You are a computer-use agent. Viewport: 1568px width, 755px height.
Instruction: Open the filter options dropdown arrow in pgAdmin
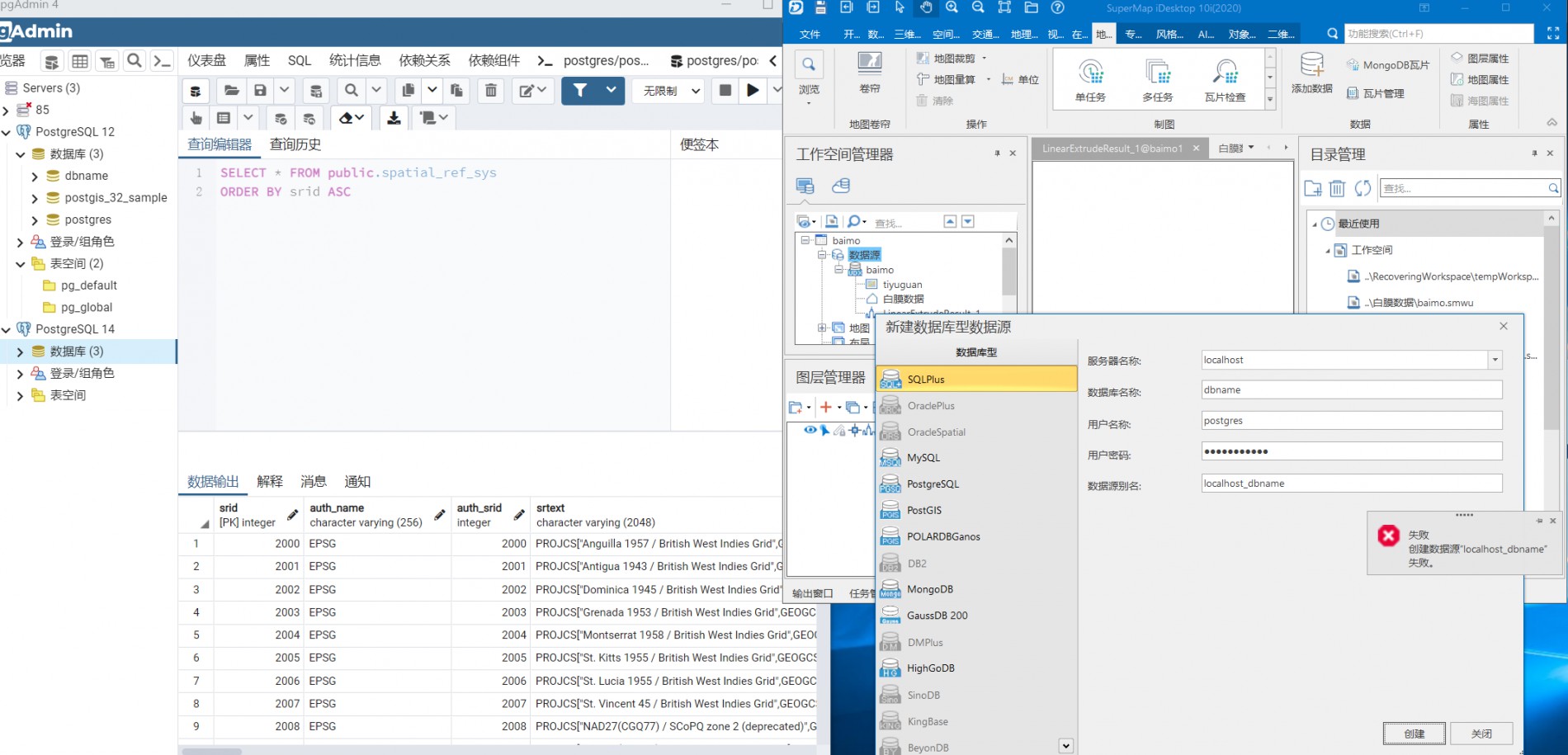point(611,90)
